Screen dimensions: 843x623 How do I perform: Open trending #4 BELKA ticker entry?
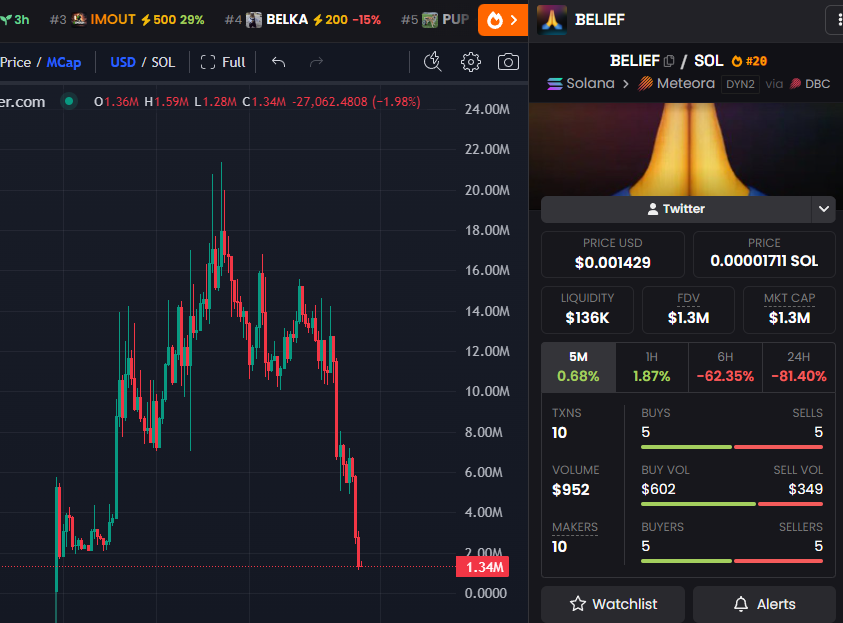[303, 20]
